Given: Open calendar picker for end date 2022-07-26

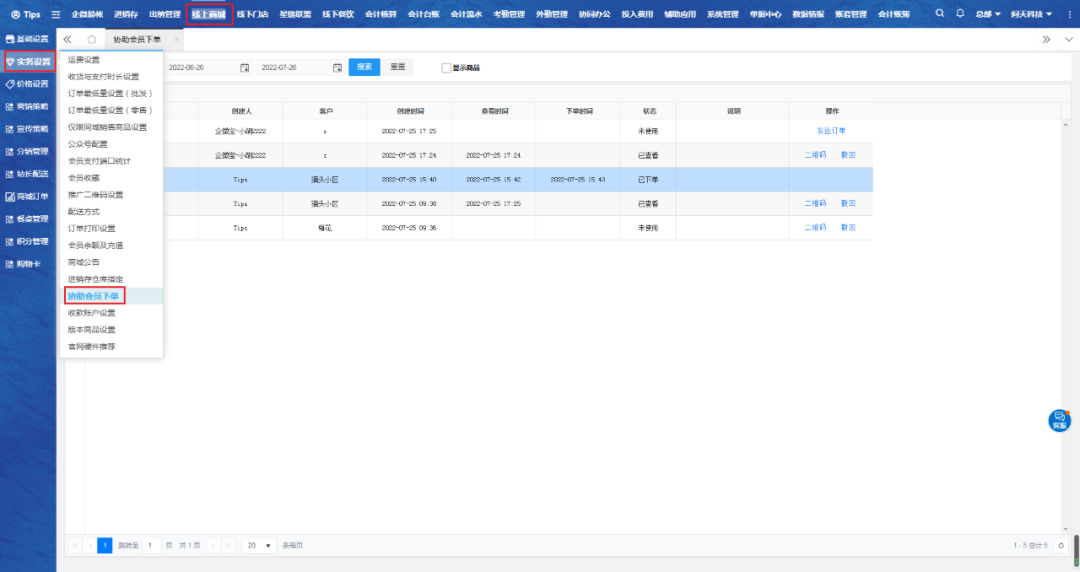Looking at the screenshot, I should point(337,67).
